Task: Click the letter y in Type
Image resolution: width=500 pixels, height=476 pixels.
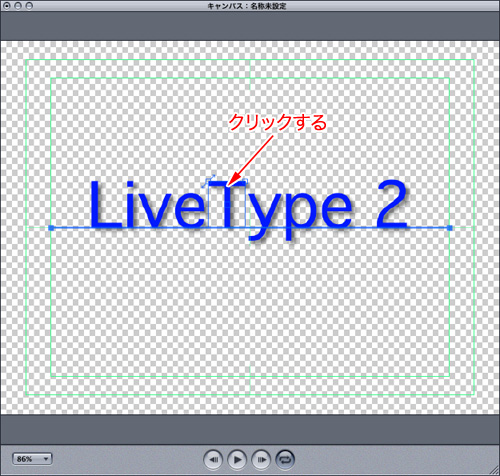Action: [x=265, y=217]
